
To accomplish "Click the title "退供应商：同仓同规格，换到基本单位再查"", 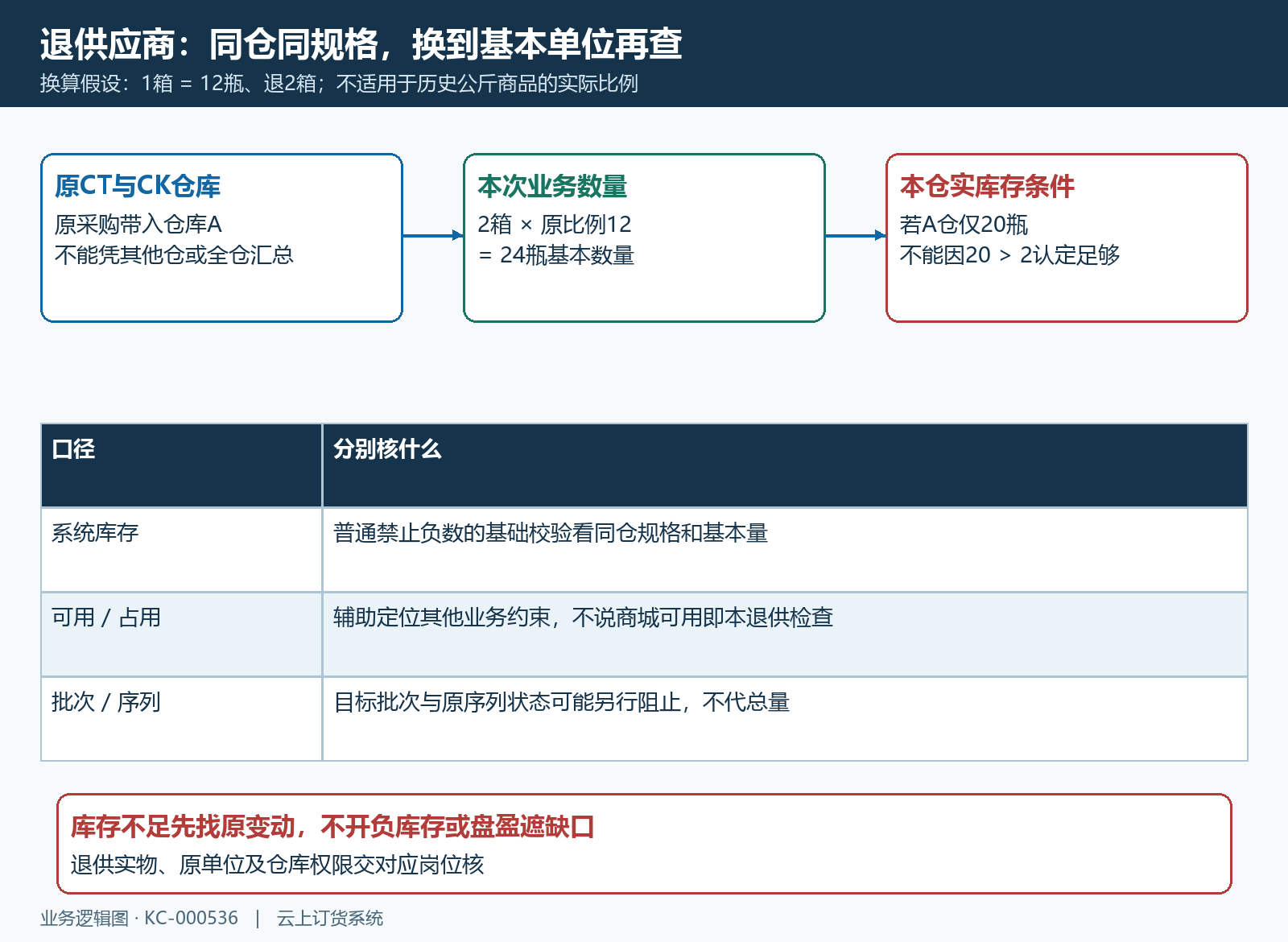I will 361,44.
